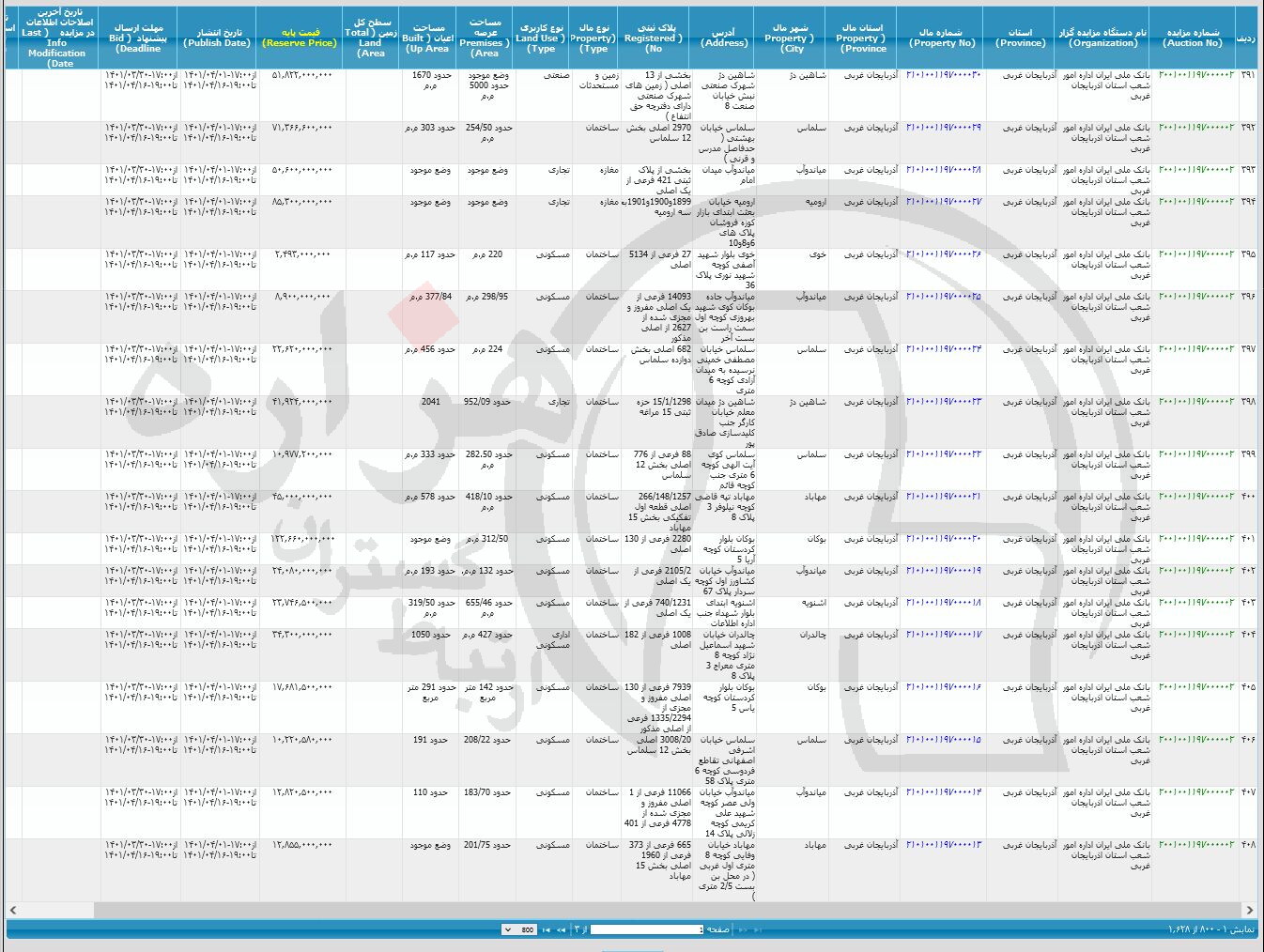1264x952 pixels.
Task: Click the greyed-out previous page arrow
Action: point(743,929)
